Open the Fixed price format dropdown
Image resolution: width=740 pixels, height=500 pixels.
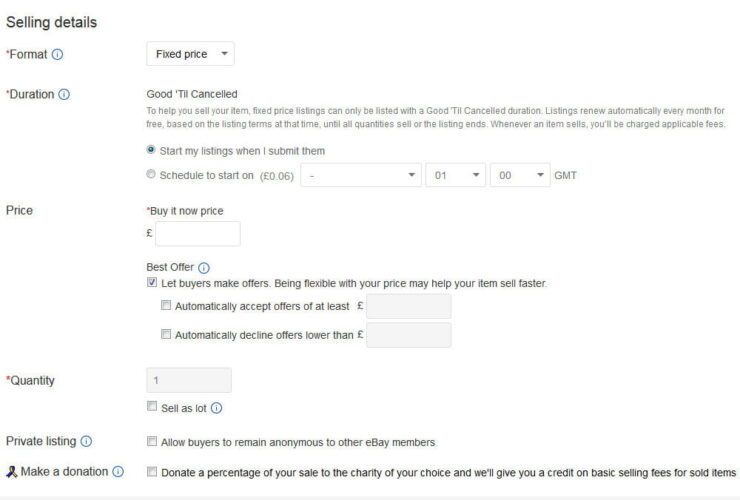190,54
